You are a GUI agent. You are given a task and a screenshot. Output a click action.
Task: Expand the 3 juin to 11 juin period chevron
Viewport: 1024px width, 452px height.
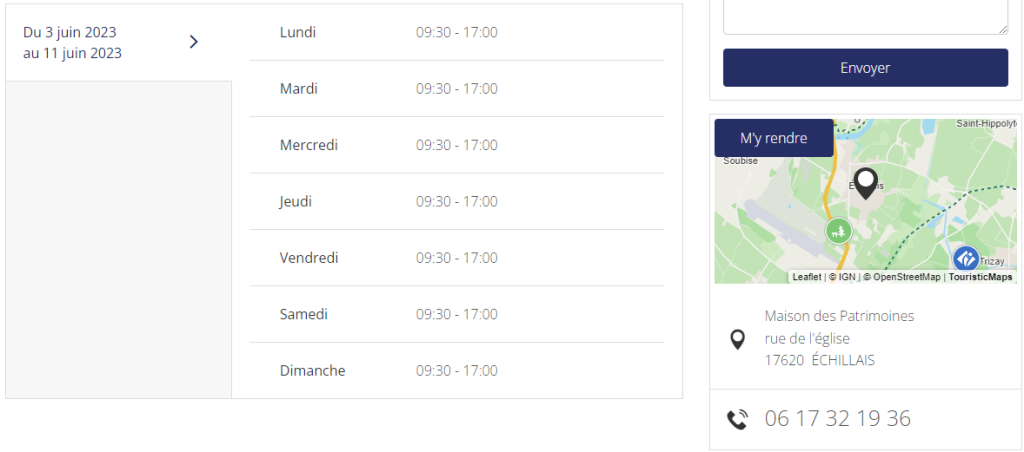[194, 42]
